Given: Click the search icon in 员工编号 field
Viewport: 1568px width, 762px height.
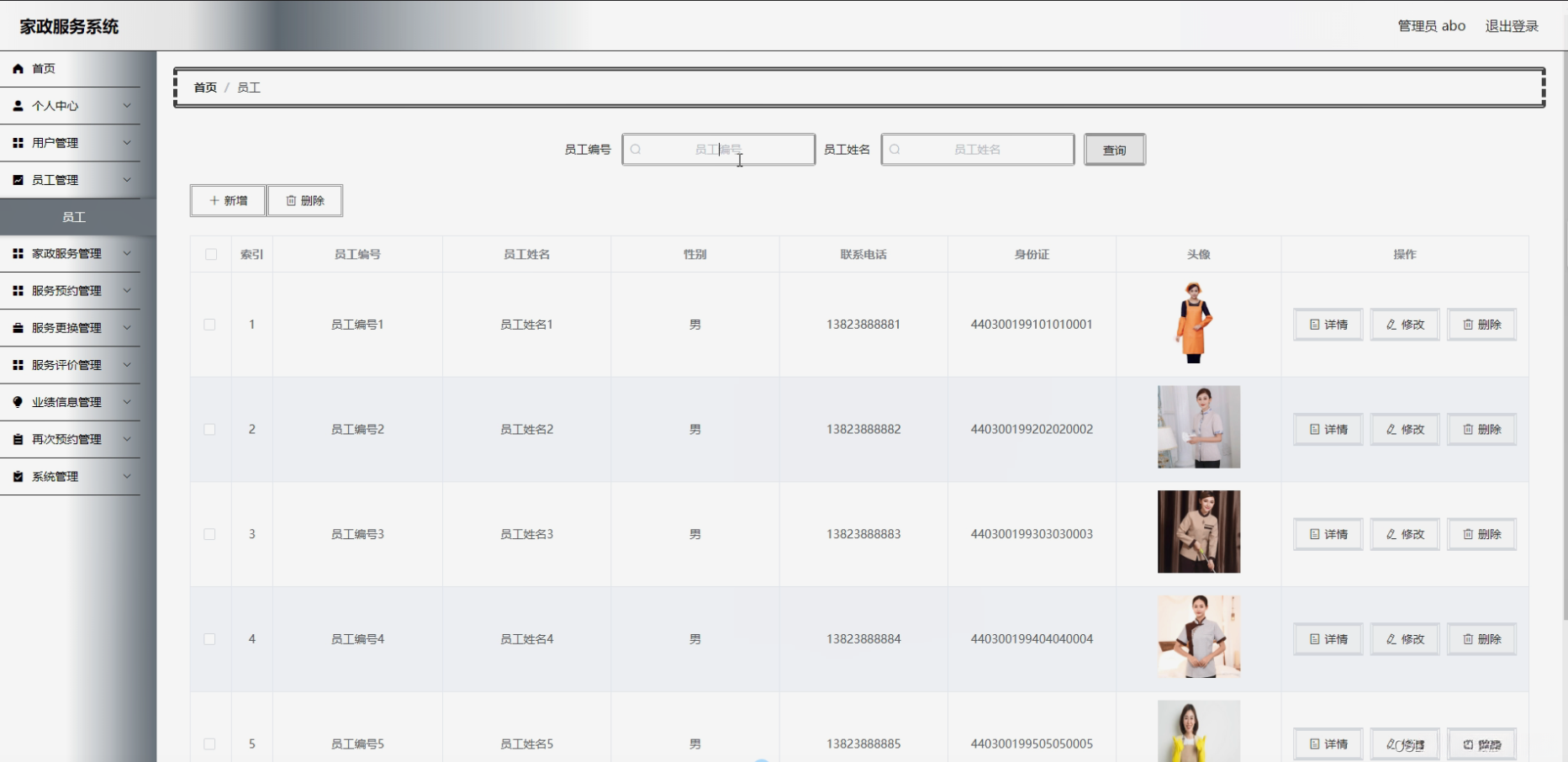Looking at the screenshot, I should pyautogui.click(x=636, y=150).
